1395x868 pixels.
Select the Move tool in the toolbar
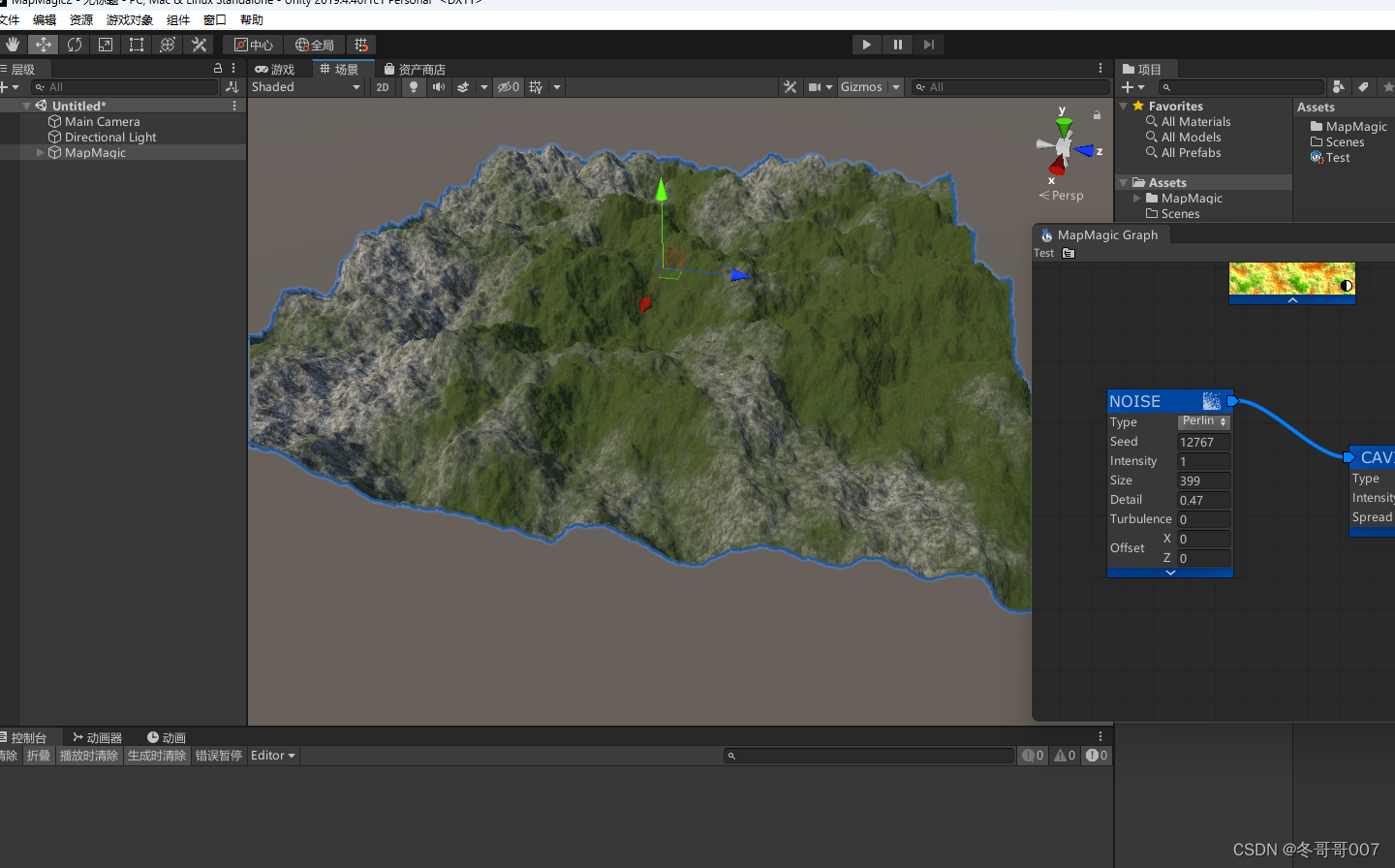pos(44,44)
